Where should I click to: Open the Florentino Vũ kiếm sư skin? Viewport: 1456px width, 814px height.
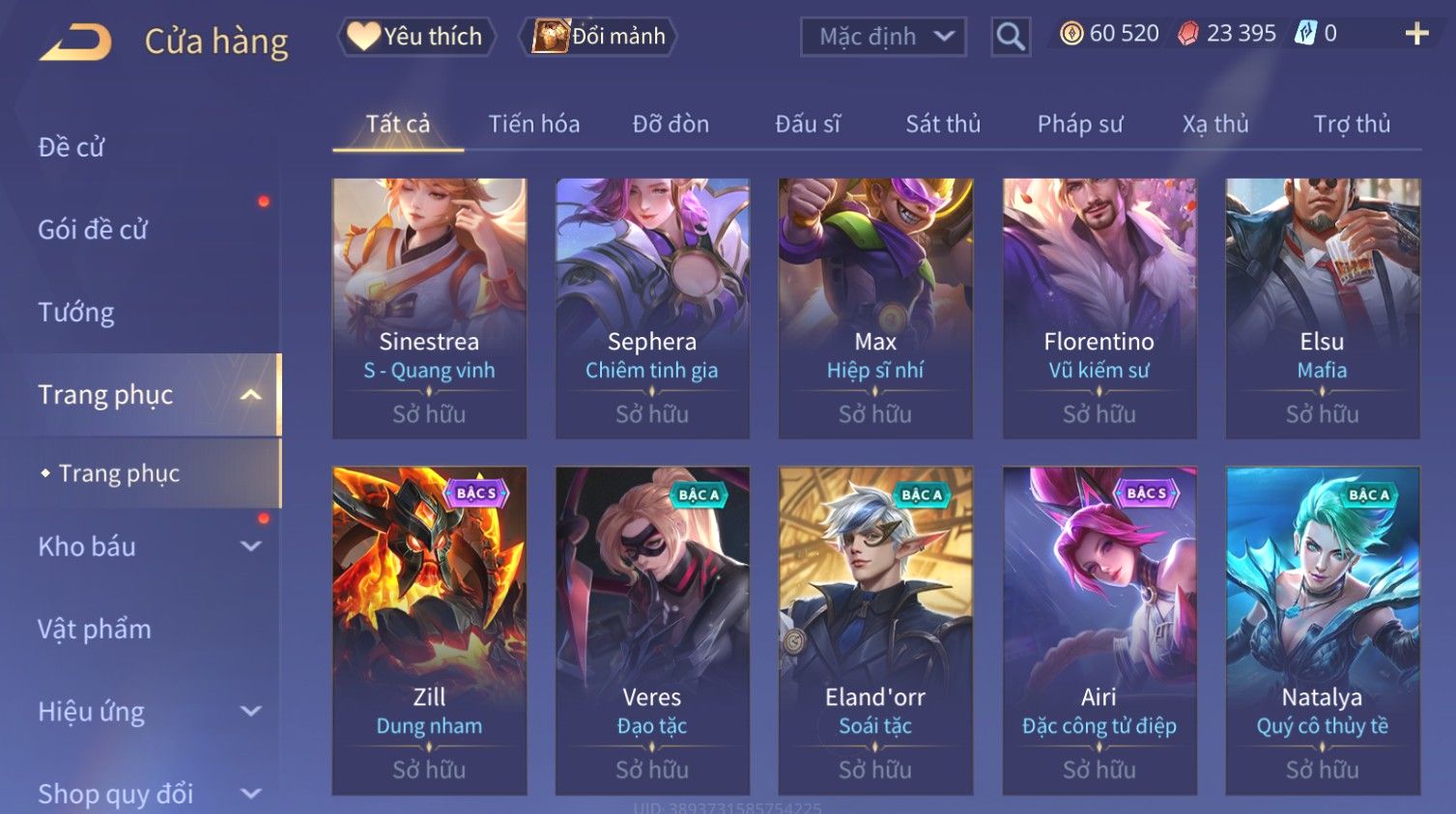(x=1099, y=308)
